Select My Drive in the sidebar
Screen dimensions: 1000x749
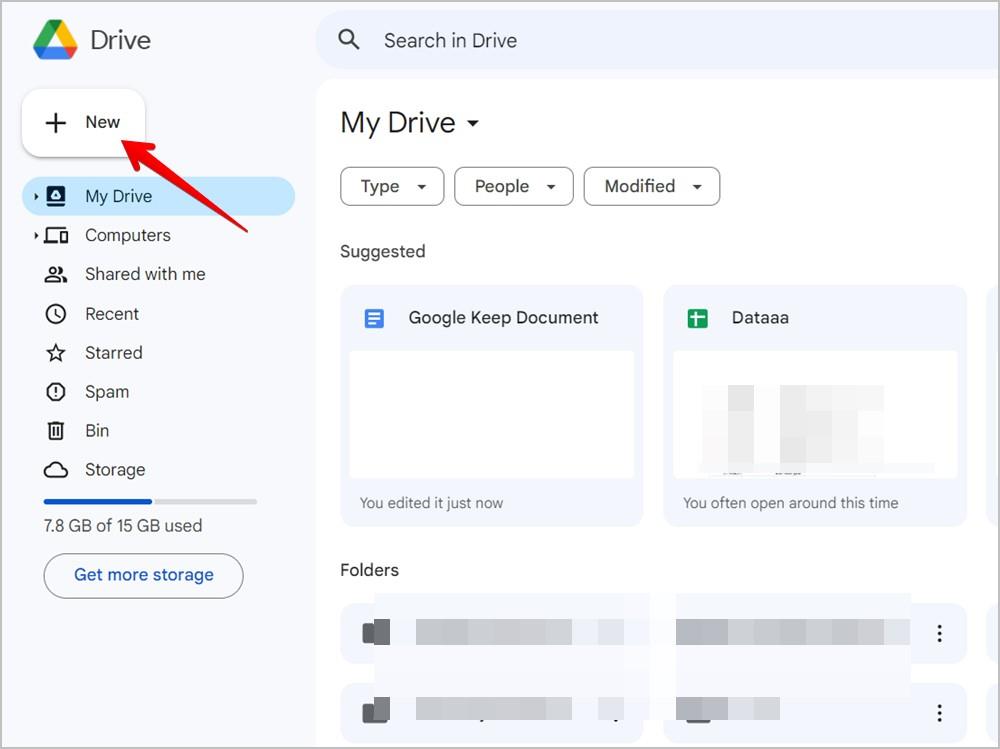(159, 196)
